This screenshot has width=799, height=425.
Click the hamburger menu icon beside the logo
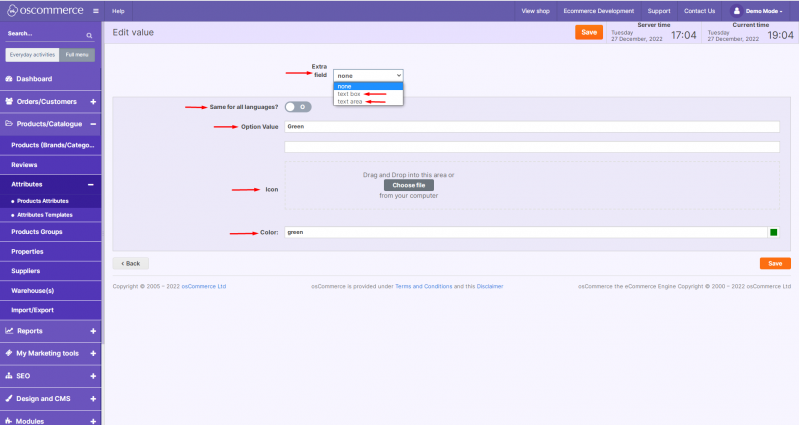tap(95, 10)
